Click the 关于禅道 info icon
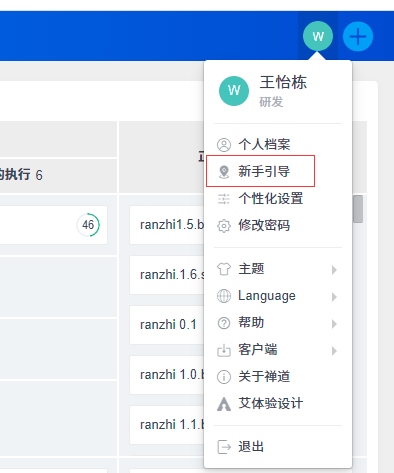 point(224,377)
